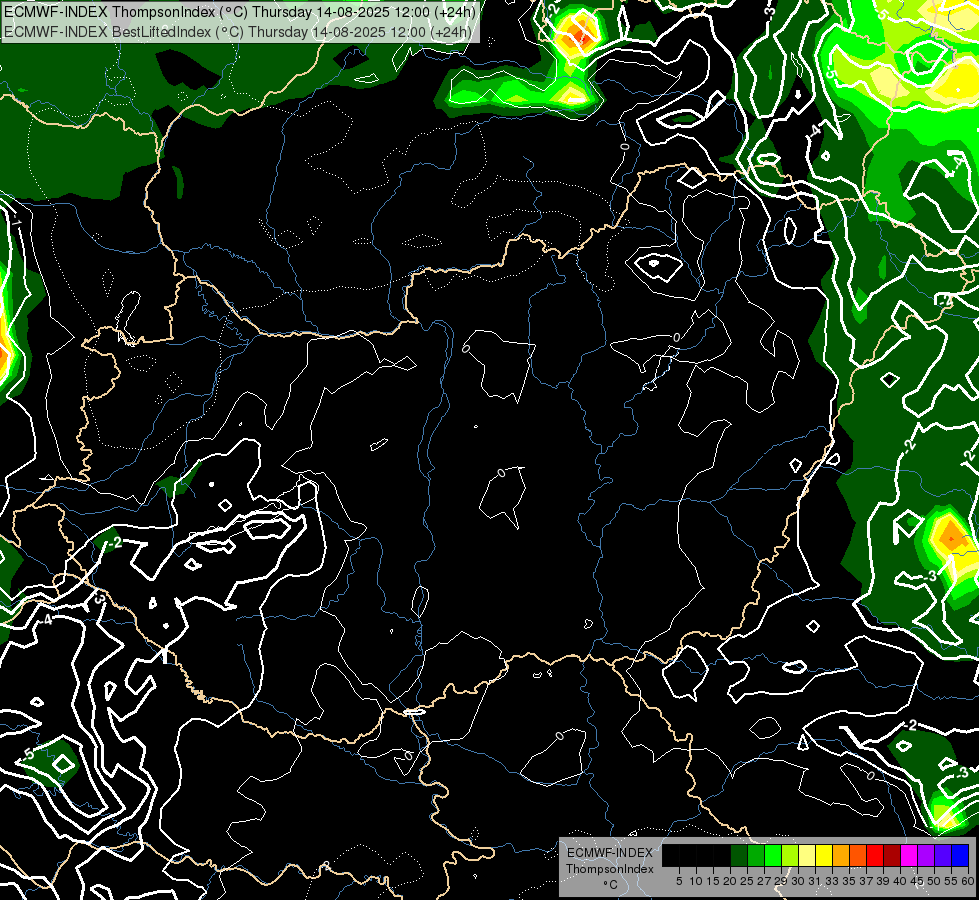The width and height of the screenshot is (979, 900).
Task: Click the legend tick label 33
Action: pos(832,881)
